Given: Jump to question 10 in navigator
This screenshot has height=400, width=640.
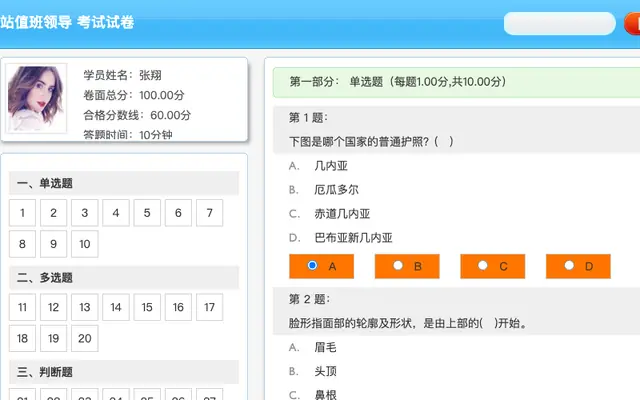Looking at the screenshot, I should (x=84, y=244).
